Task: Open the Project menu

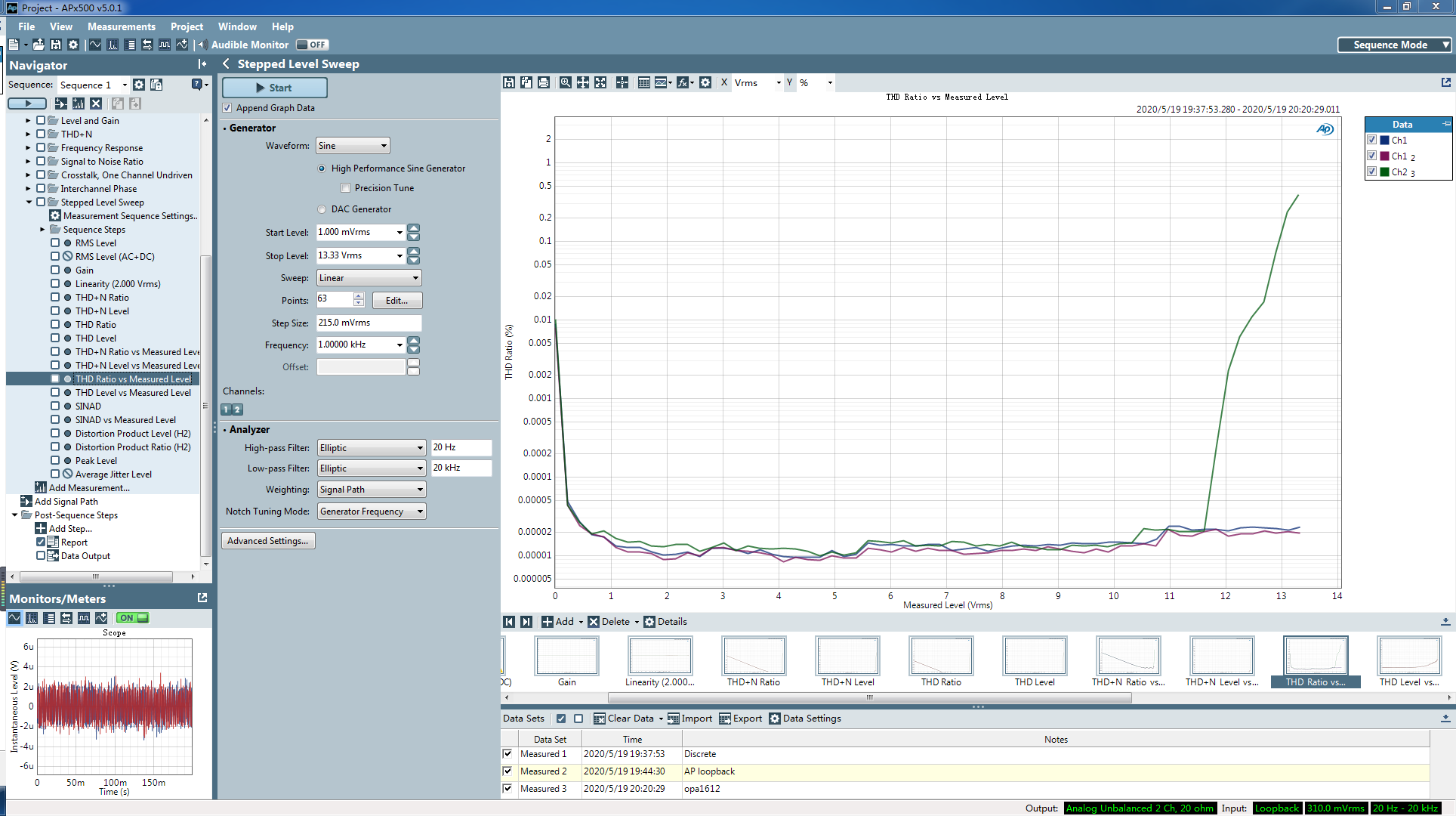Action: 187,26
